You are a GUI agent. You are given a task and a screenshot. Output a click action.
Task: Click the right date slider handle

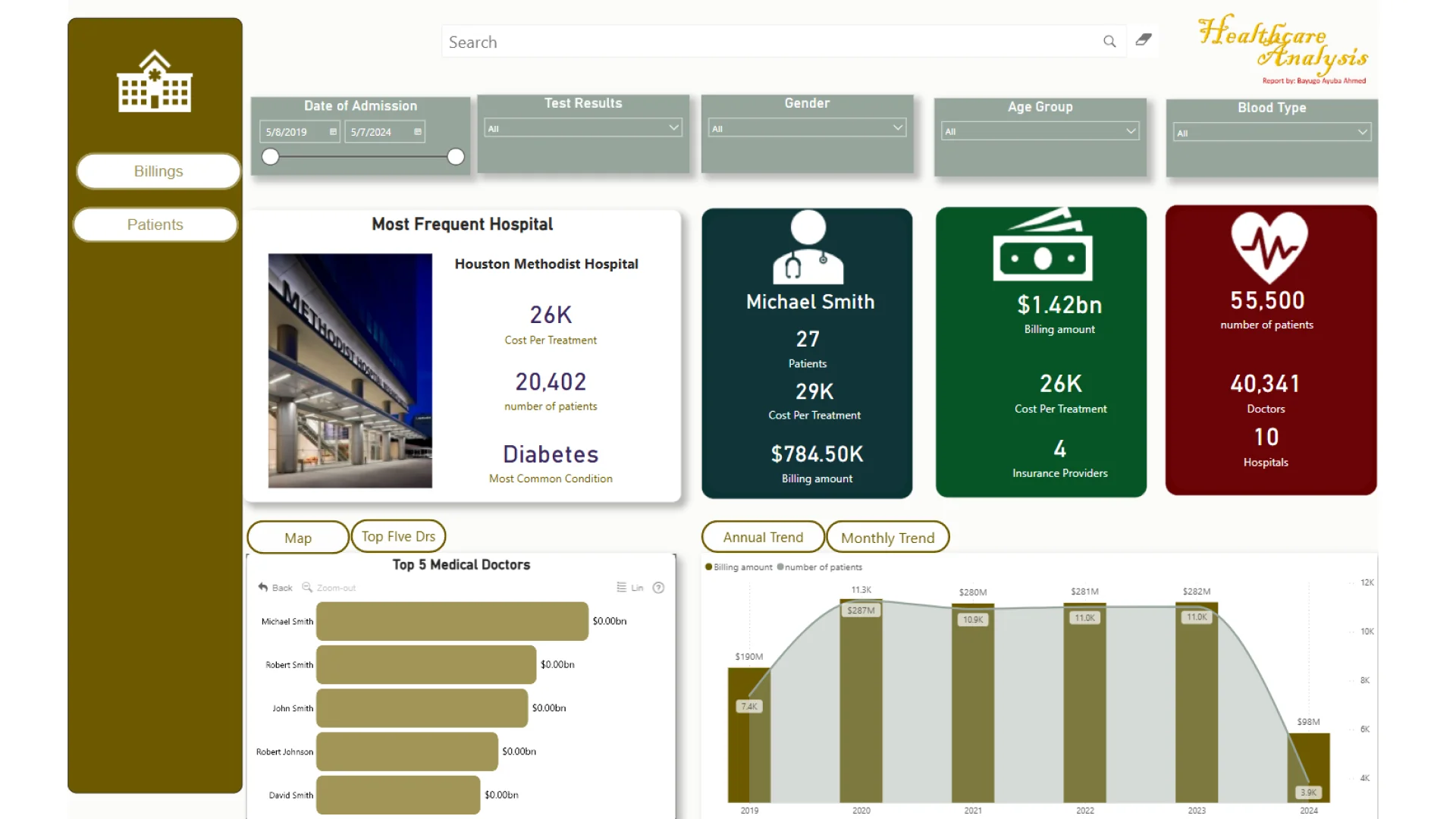coord(456,157)
